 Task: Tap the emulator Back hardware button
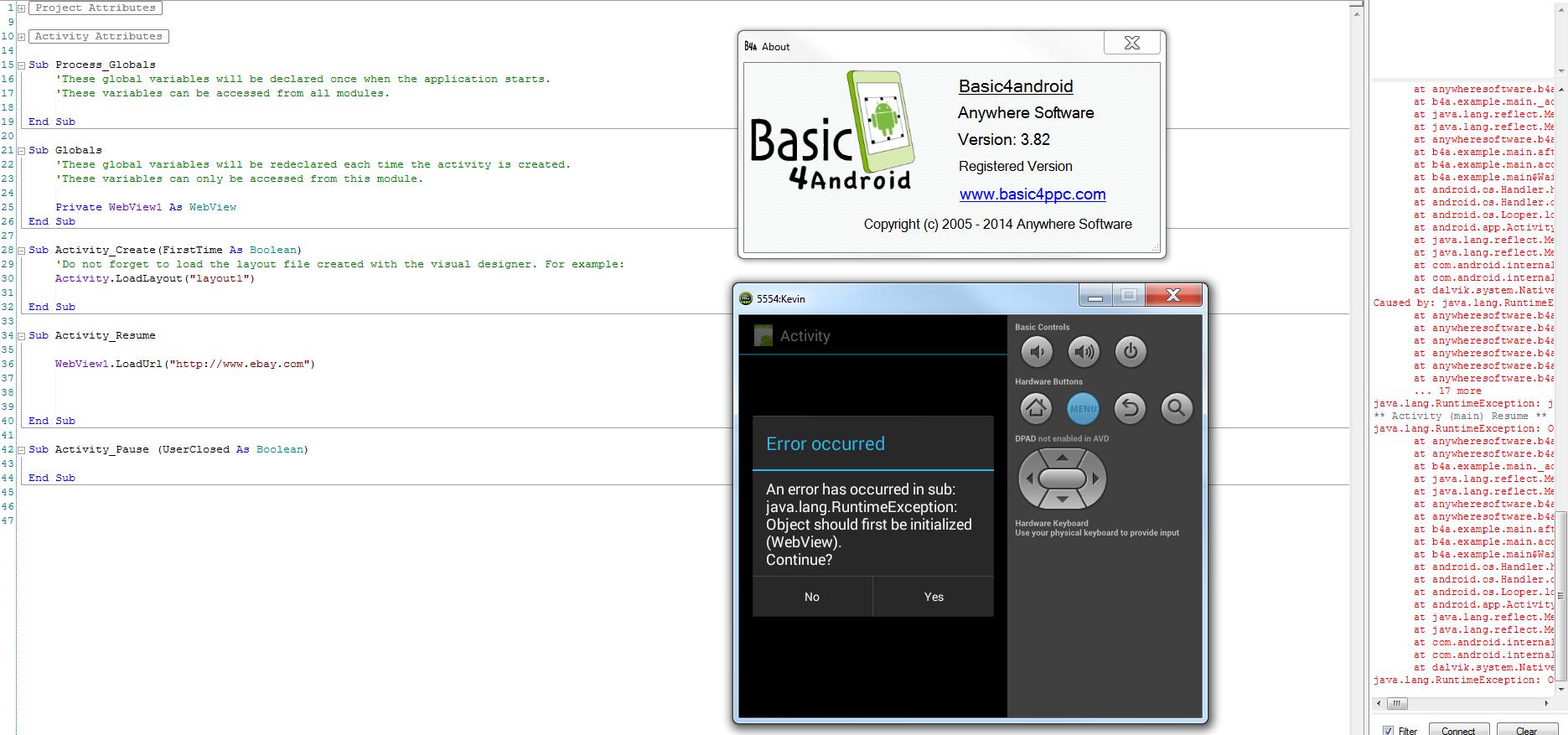point(1130,408)
